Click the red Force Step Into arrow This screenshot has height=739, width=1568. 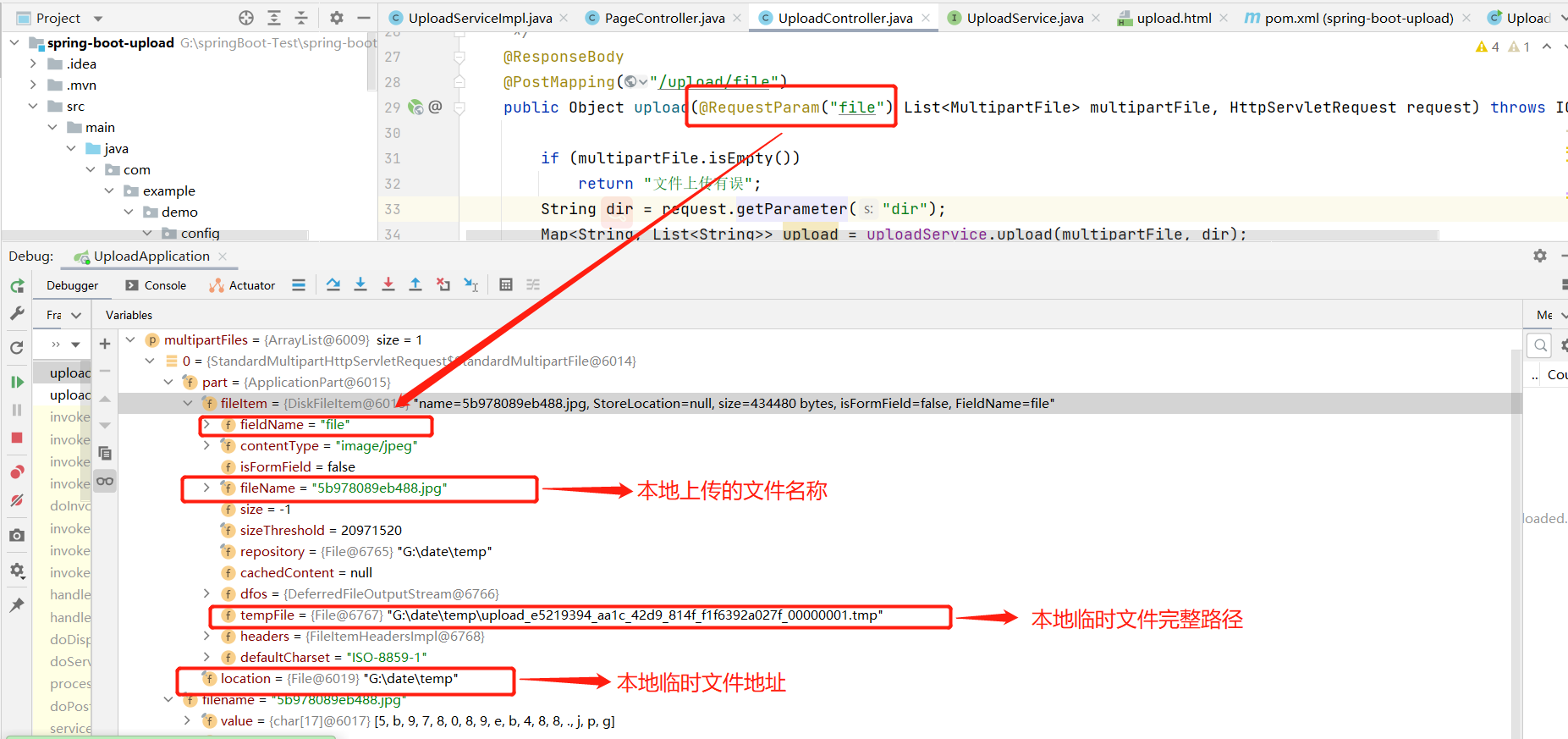tap(388, 285)
